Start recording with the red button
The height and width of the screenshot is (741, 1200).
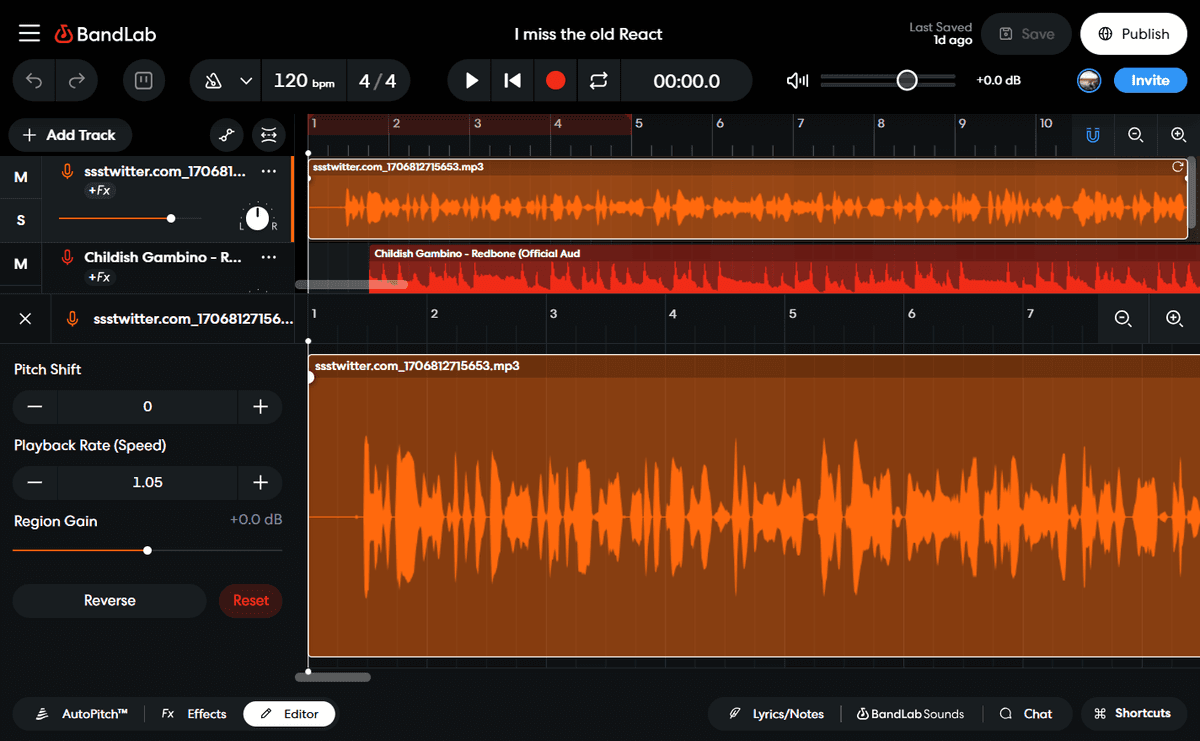[556, 81]
